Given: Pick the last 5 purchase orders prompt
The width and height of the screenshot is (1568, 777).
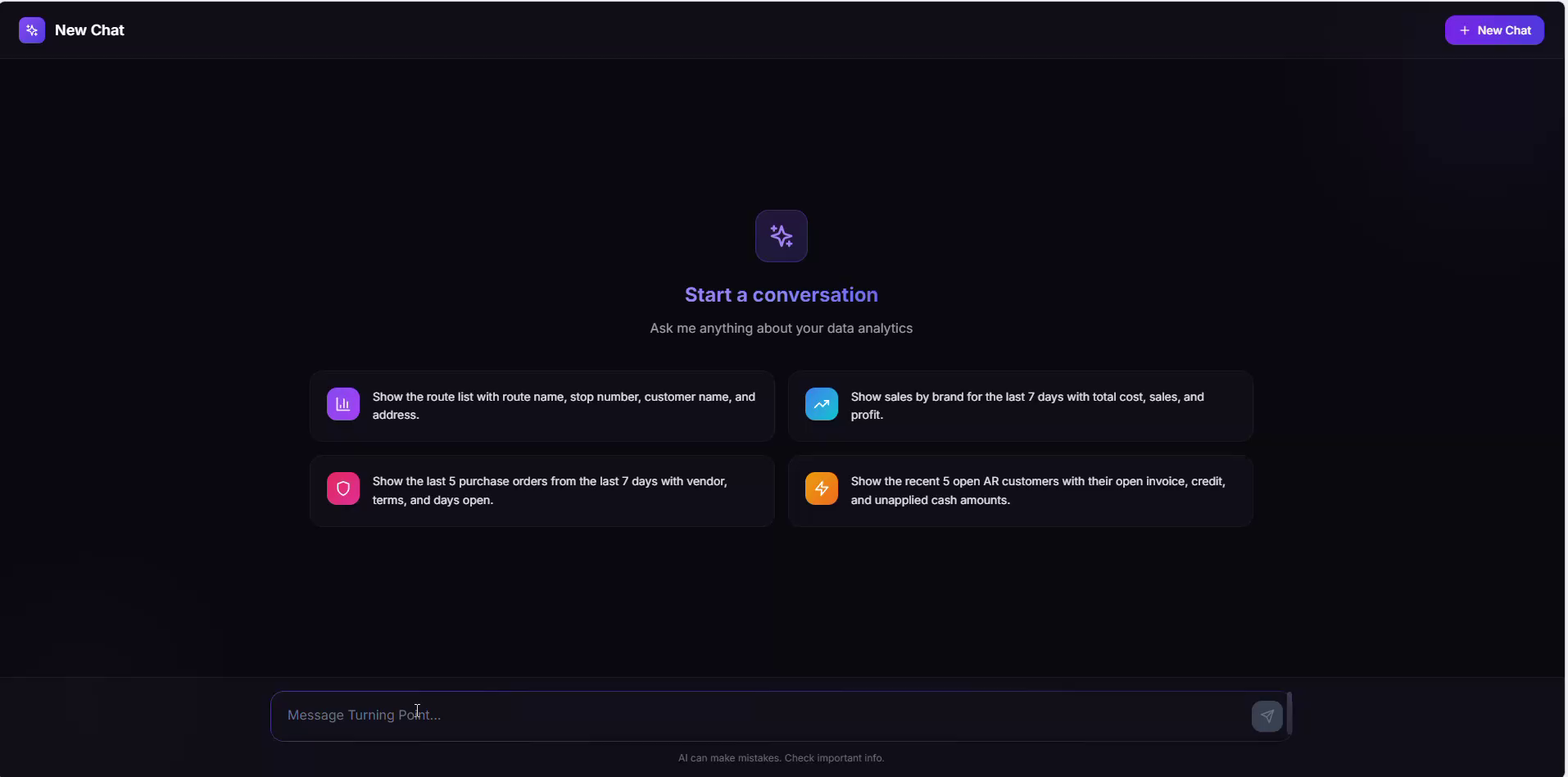Looking at the screenshot, I should [550, 490].
